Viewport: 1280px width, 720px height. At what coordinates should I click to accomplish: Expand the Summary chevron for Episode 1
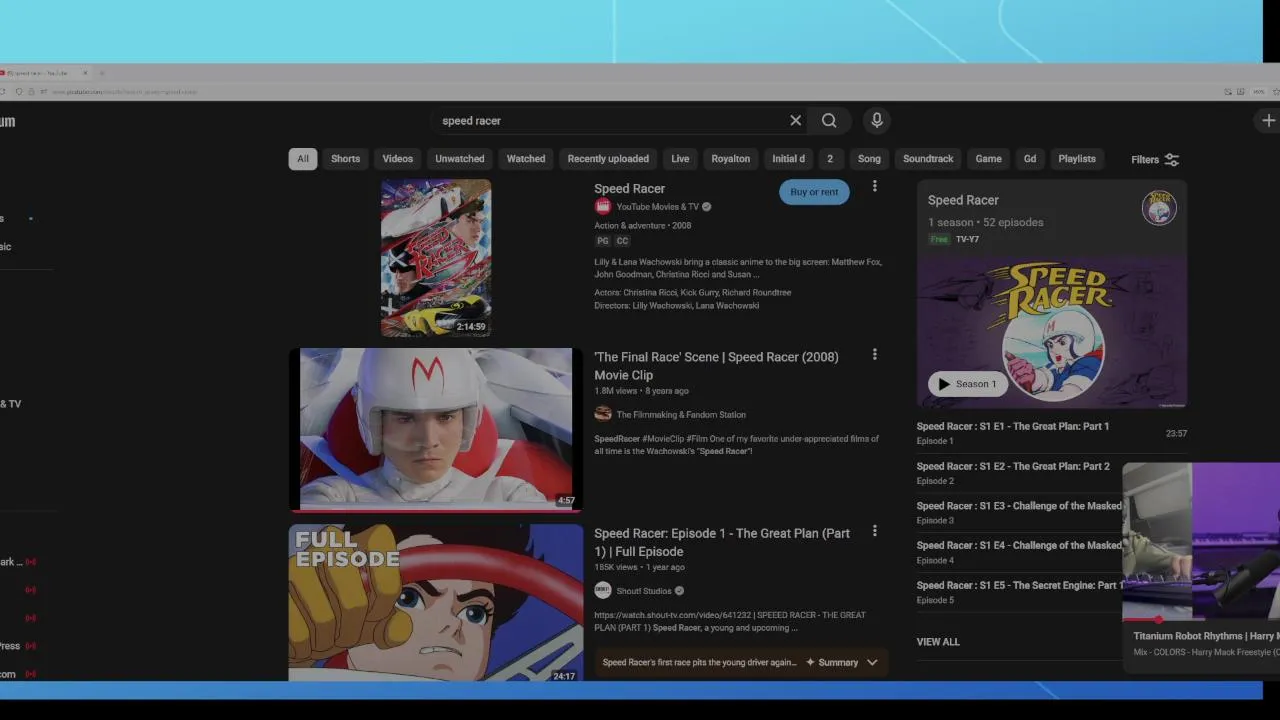872,662
